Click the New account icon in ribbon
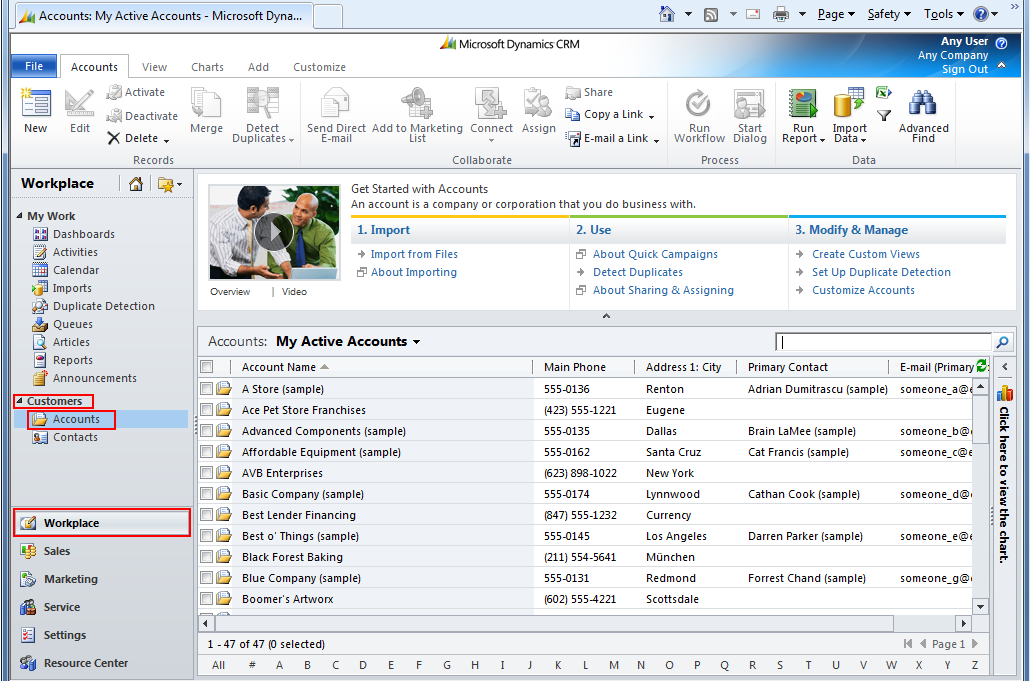1030x681 pixels. click(x=35, y=104)
